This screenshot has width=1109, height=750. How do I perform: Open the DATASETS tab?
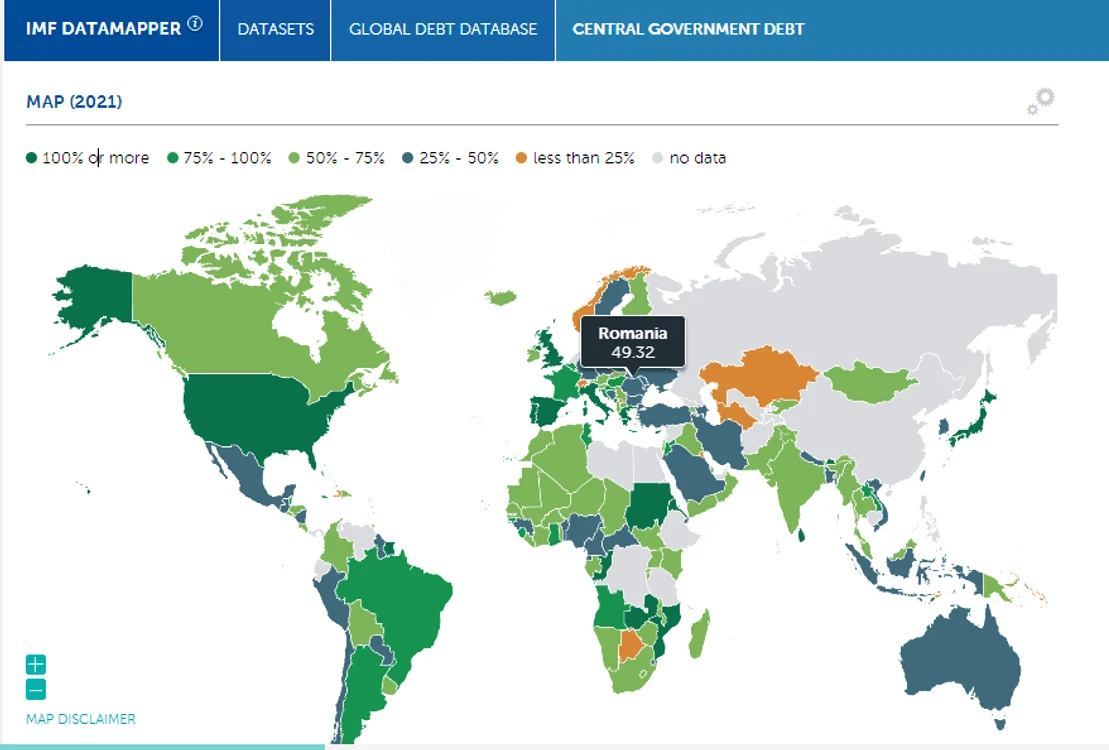tap(275, 30)
